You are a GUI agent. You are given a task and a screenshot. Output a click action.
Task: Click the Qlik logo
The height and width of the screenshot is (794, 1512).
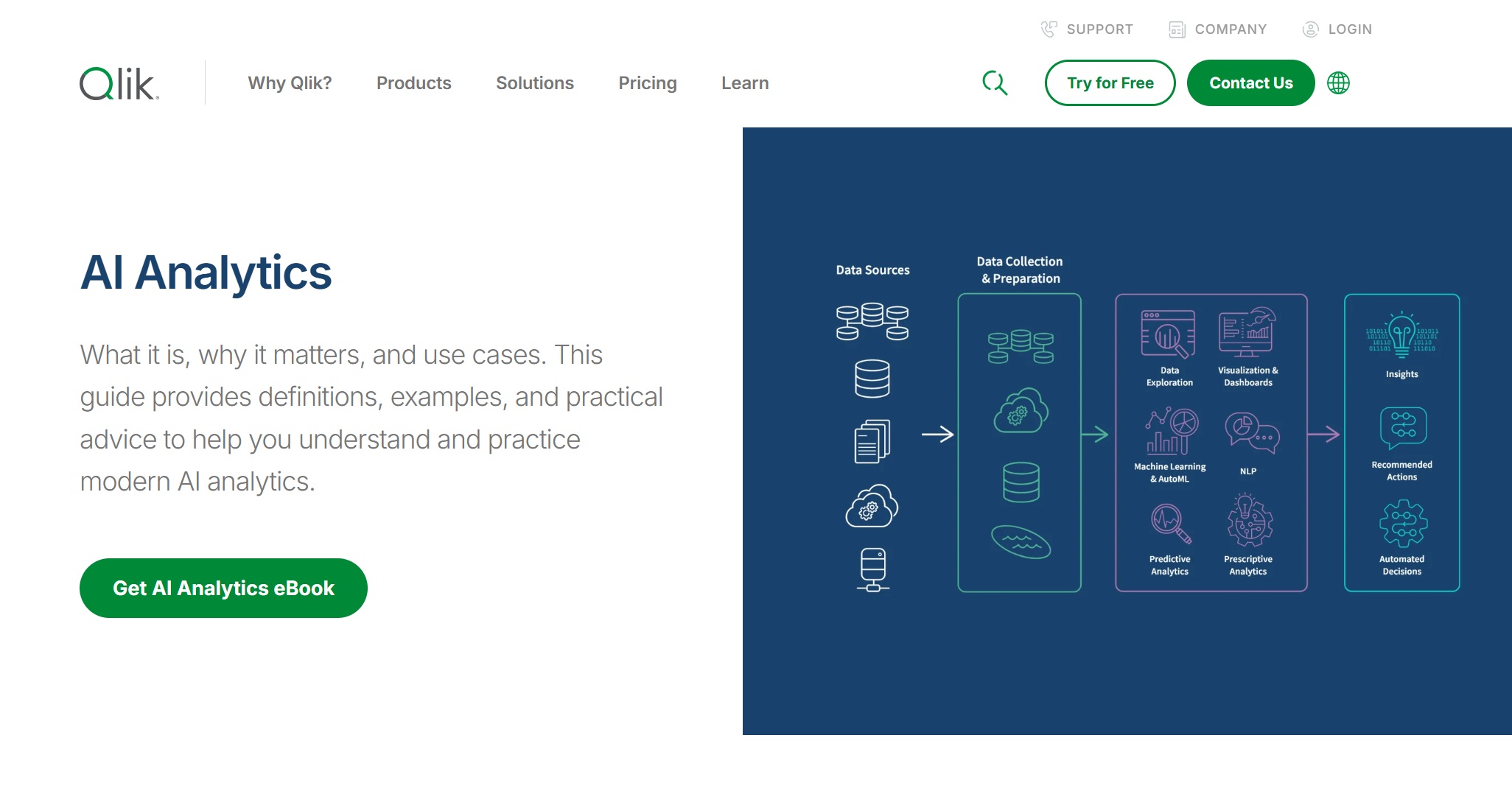(x=116, y=83)
